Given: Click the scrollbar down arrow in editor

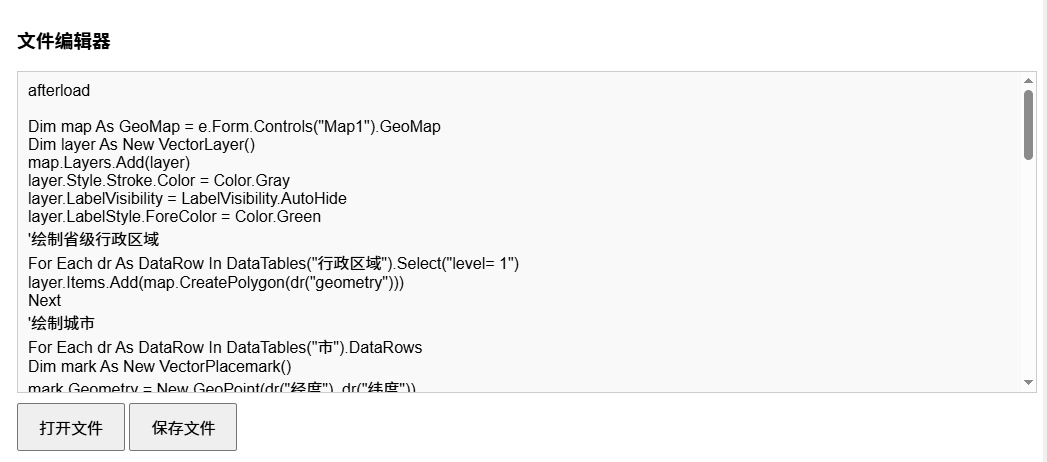Looking at the screenshot, I should tap(1029, 382).
